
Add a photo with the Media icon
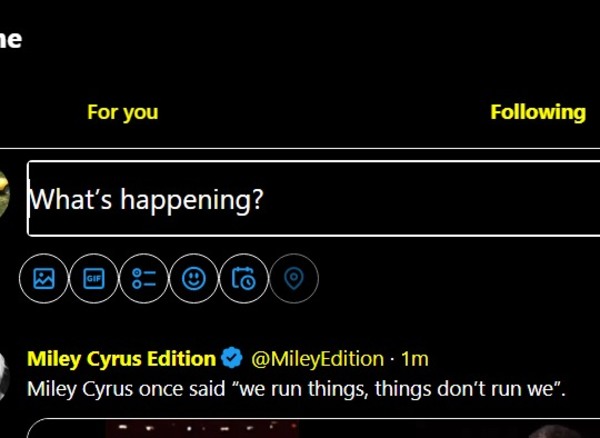[43, 279]
